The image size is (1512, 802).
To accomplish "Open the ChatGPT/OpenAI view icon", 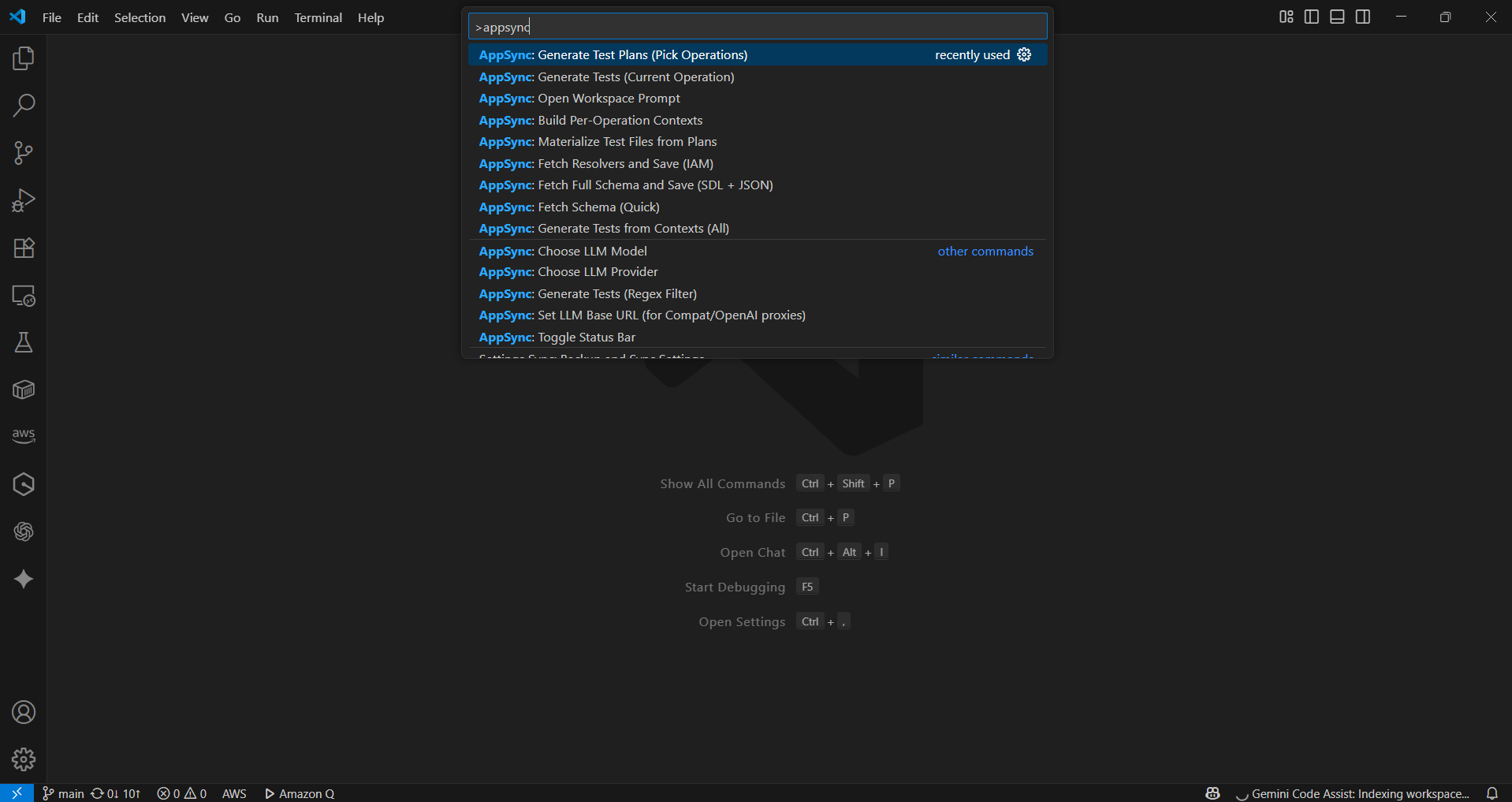I will click(x=24, y=532).
